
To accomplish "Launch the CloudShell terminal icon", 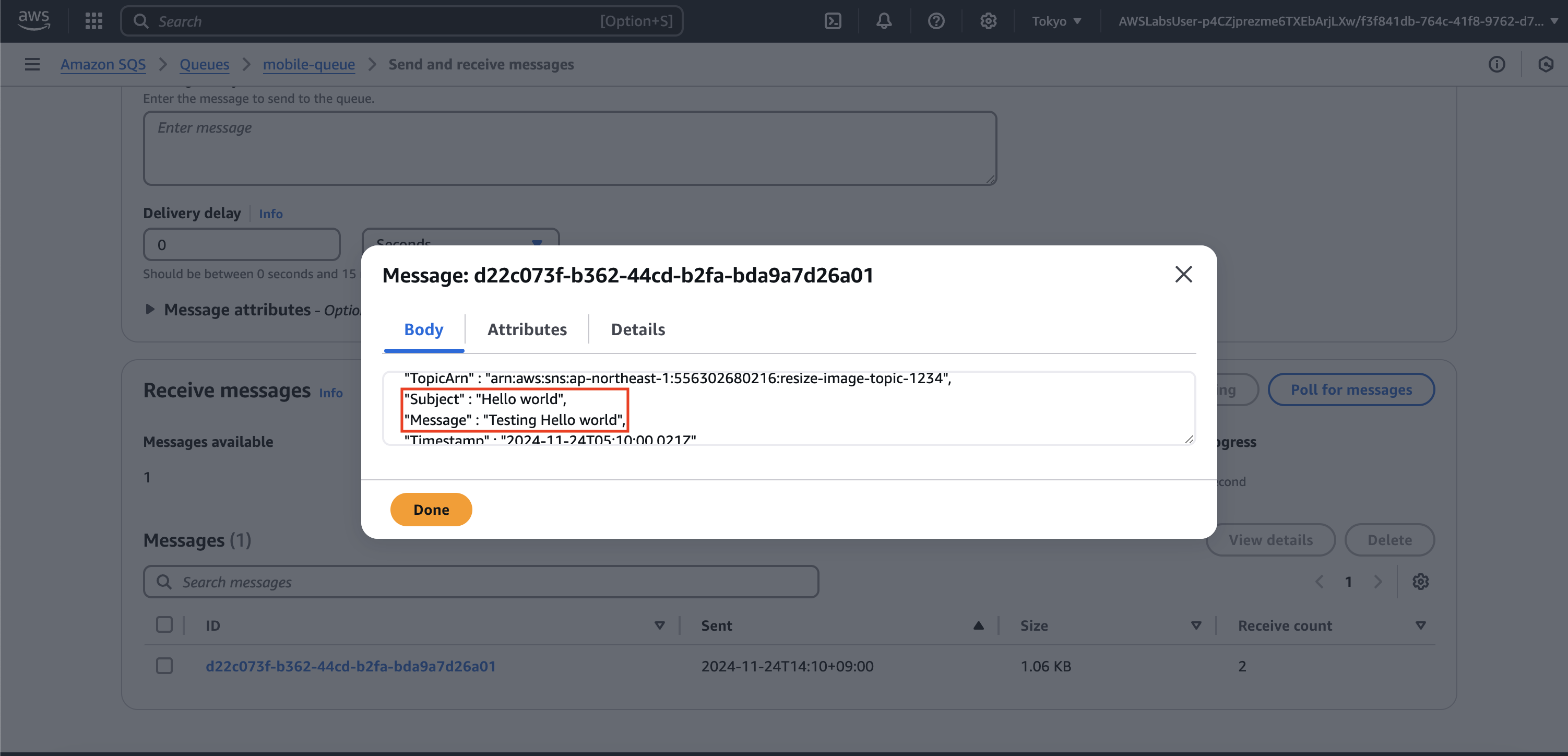I will click(832, 21).
